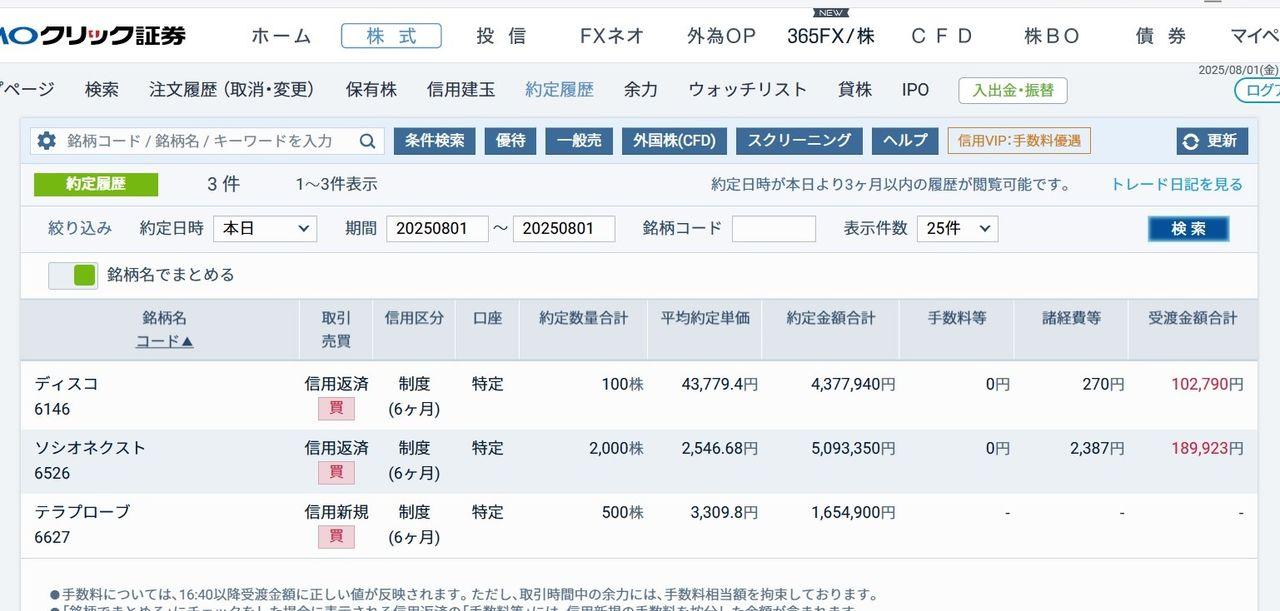1280x611 pixels.
Task: Click the blue 検索 search button
Action: click(1188, 228)
